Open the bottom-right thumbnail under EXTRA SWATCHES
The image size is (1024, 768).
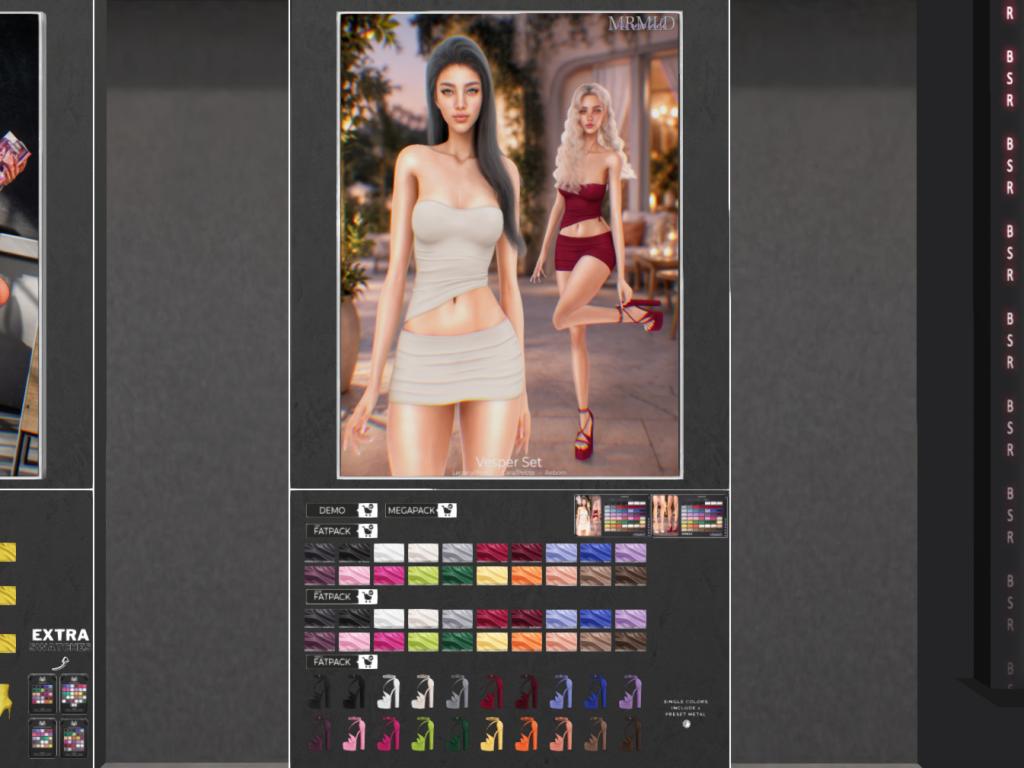74,739
